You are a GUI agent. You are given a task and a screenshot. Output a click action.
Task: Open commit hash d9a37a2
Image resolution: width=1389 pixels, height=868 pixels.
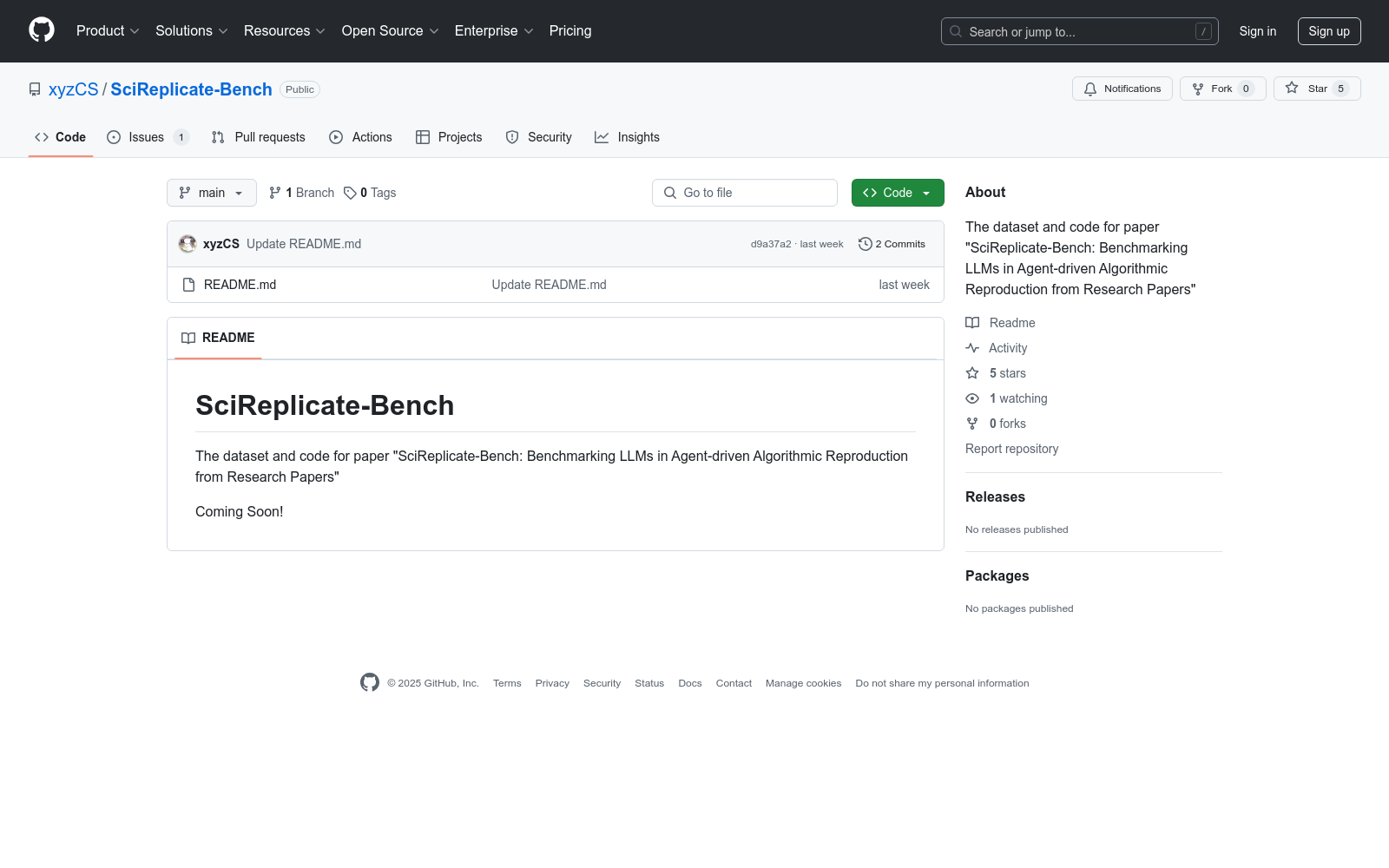coord(771,244)
